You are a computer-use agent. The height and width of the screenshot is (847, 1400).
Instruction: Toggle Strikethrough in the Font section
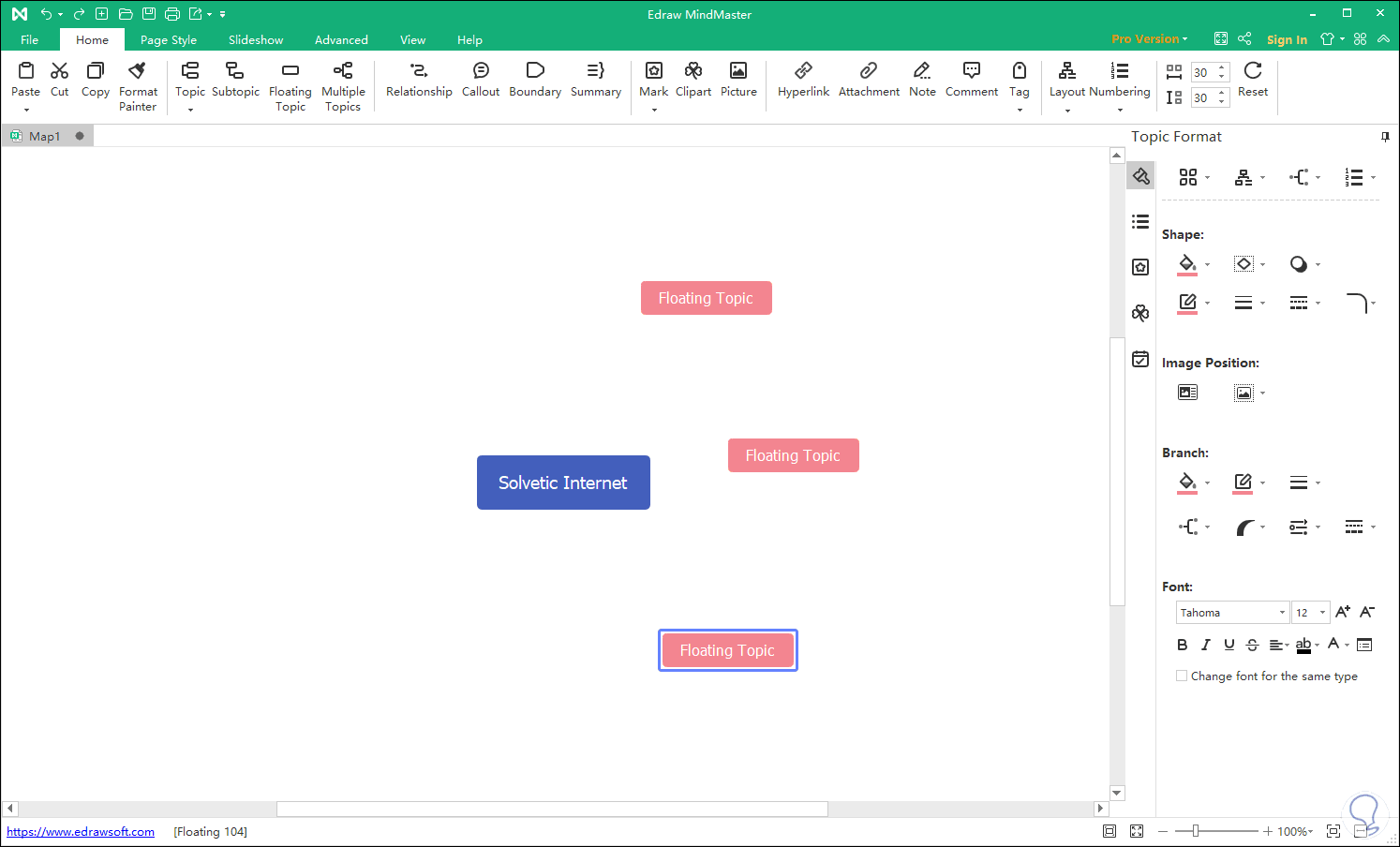tap(1252, 645)
